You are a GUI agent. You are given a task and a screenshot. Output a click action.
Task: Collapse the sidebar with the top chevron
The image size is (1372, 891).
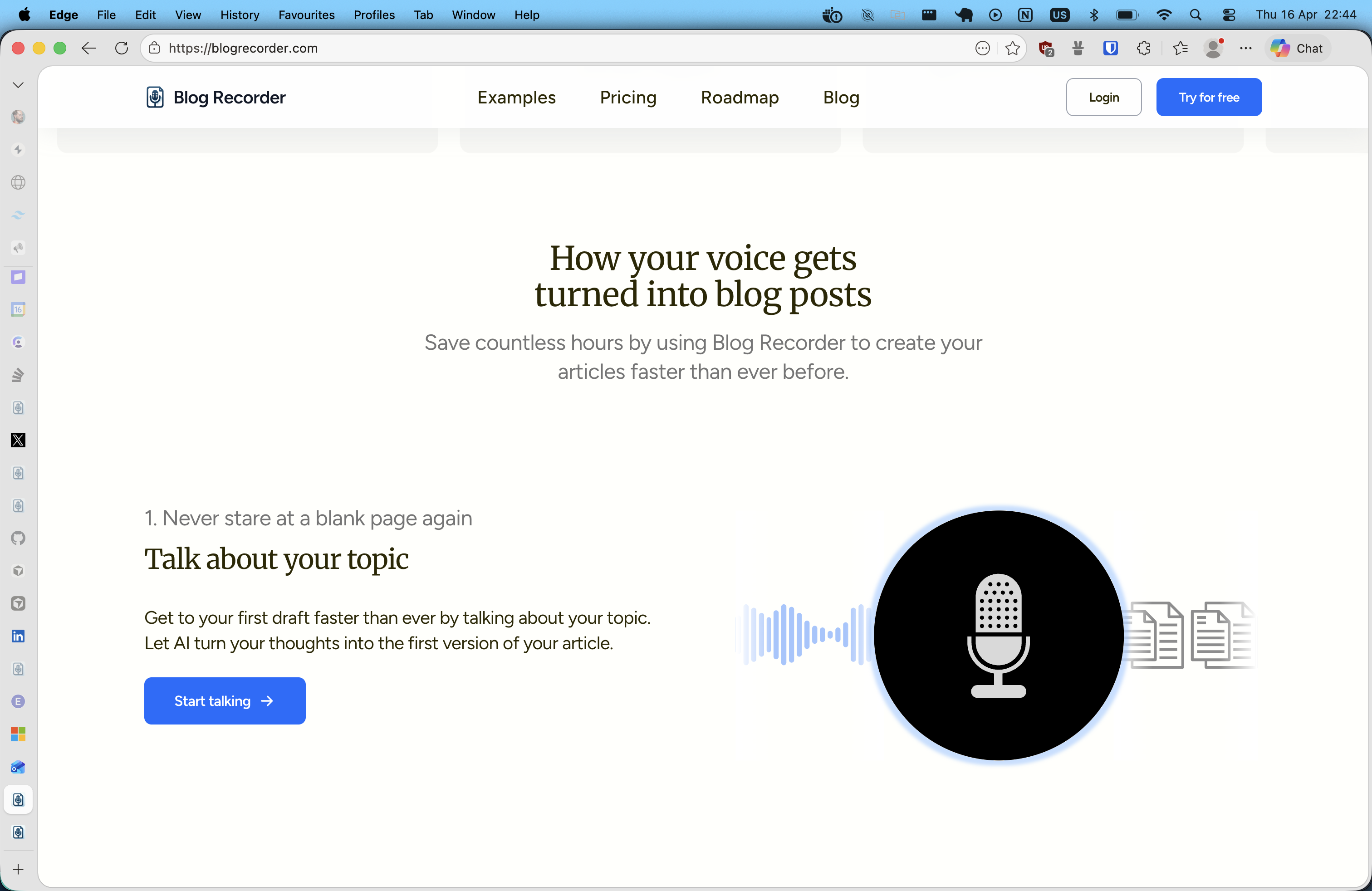(18, 84)
